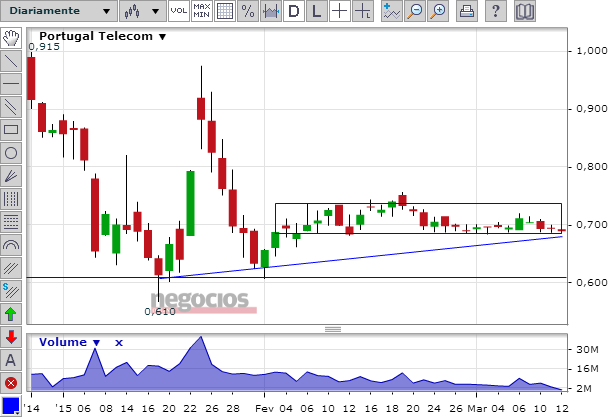
Task: Select the hand pan tool
Action: 11,38
